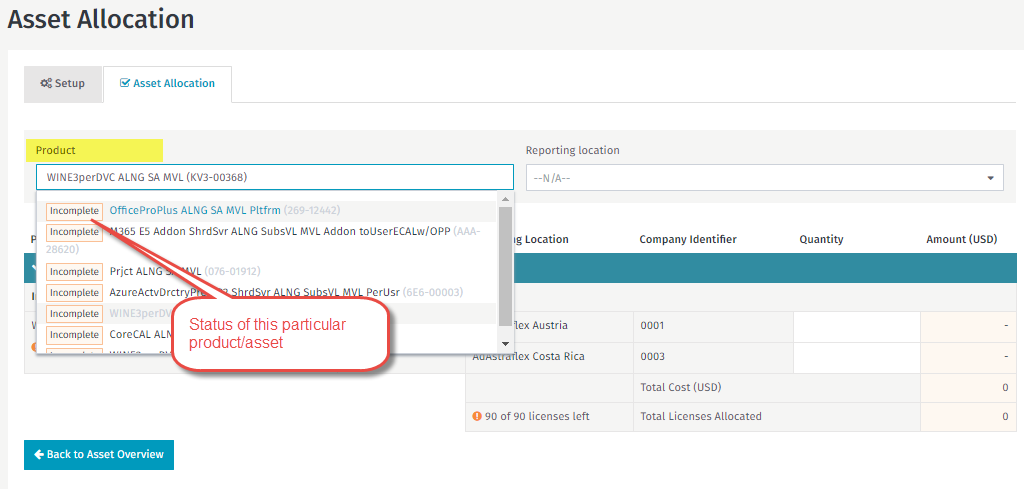Click the checkmark icon on Asset Allocation tab

(124, 84)
